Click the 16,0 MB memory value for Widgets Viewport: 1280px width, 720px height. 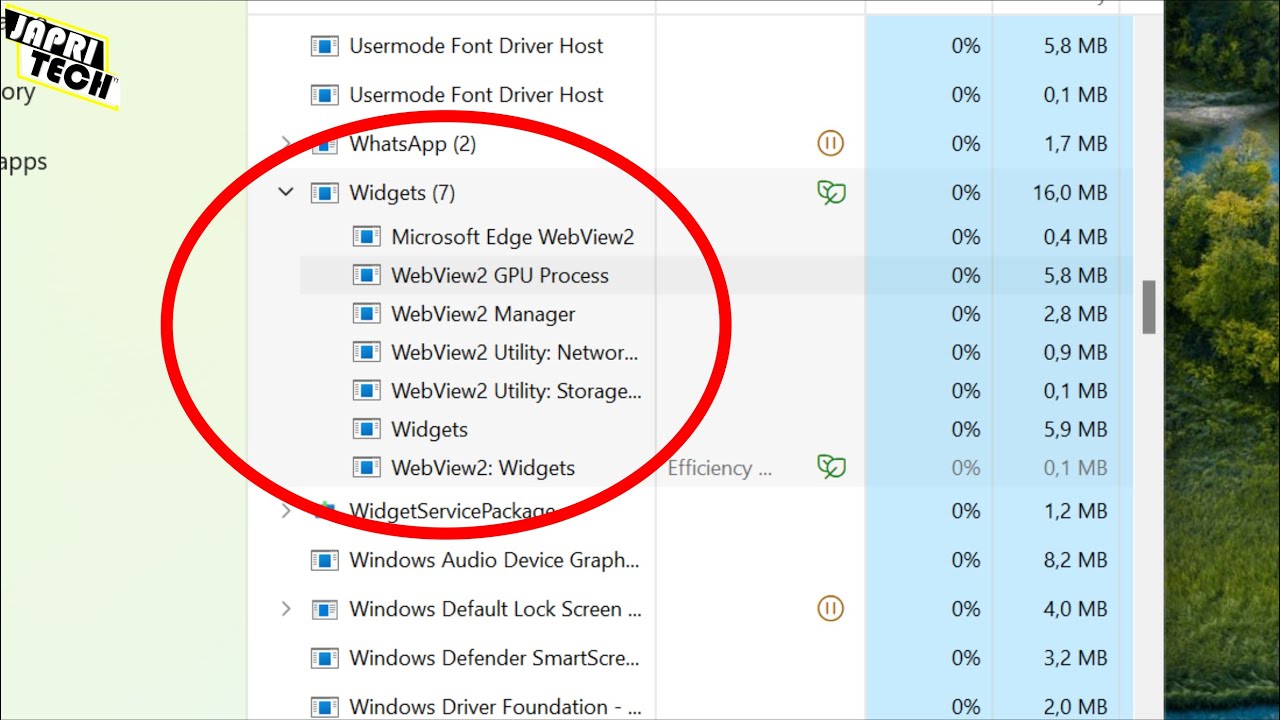tap(1070, 193)
